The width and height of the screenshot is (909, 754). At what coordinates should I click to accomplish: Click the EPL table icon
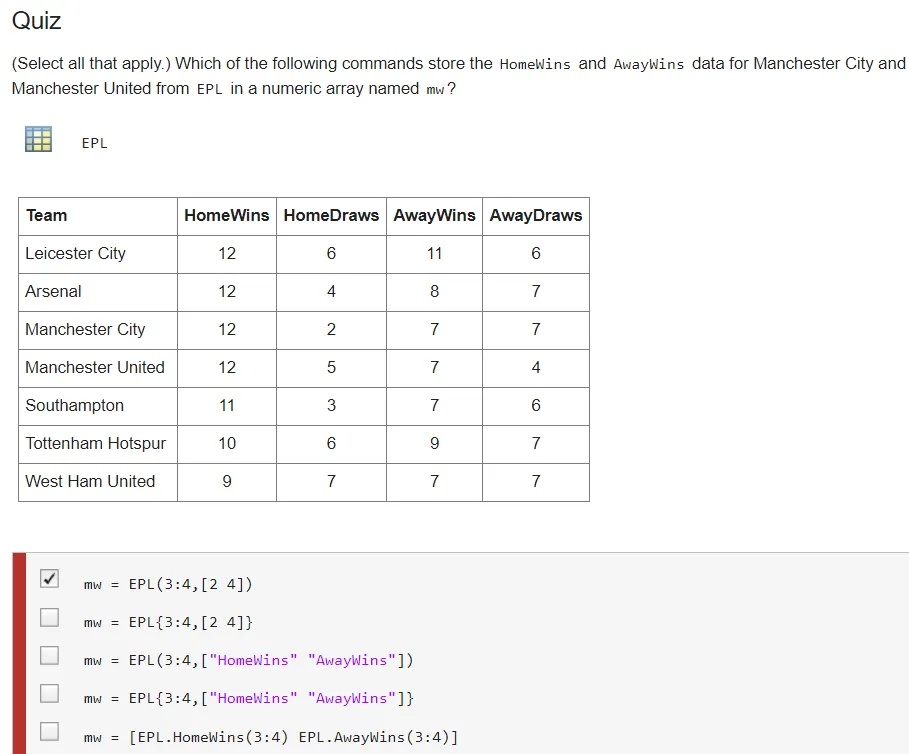point(38,139)
